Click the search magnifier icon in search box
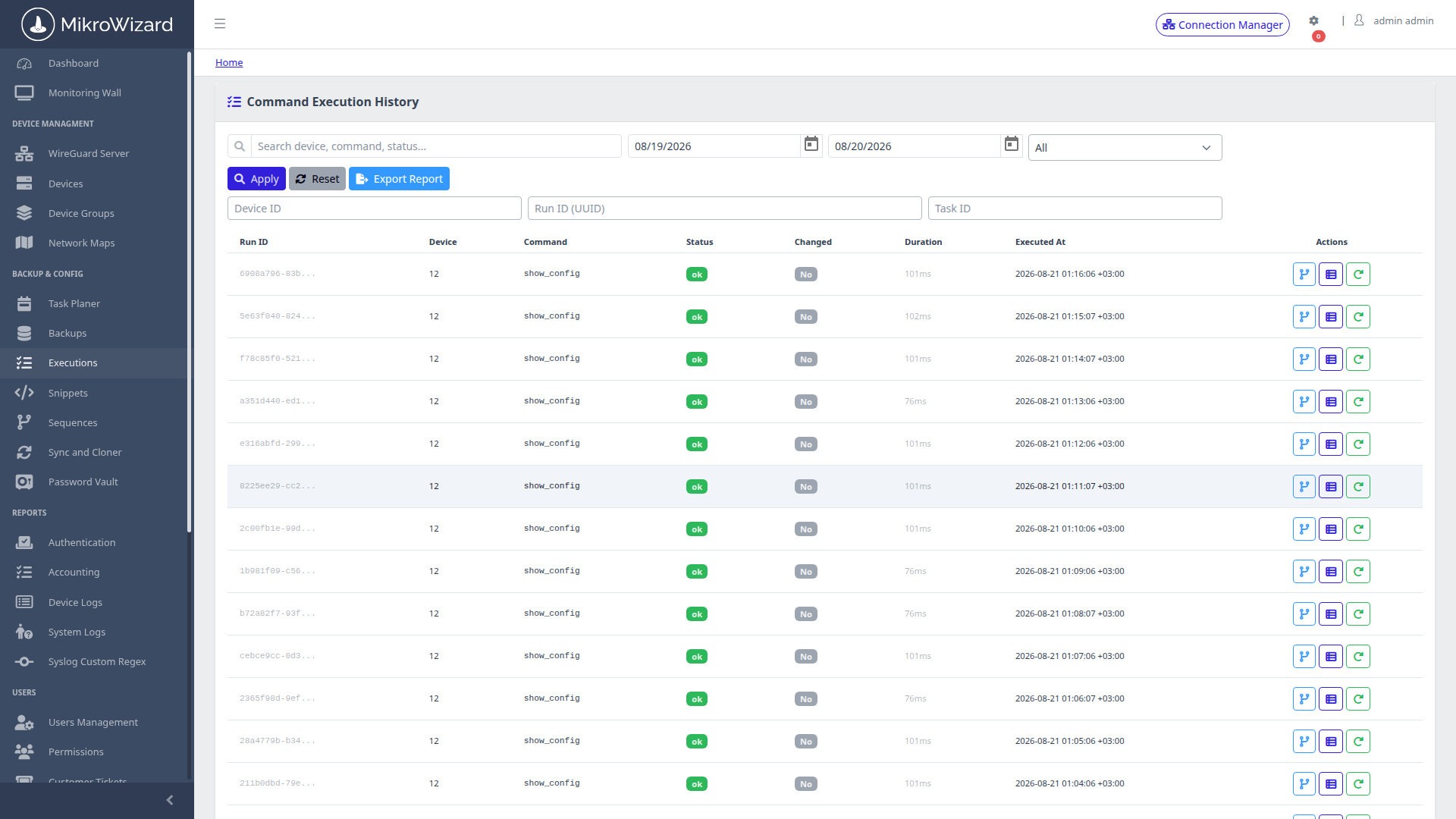 pos(240,146)
